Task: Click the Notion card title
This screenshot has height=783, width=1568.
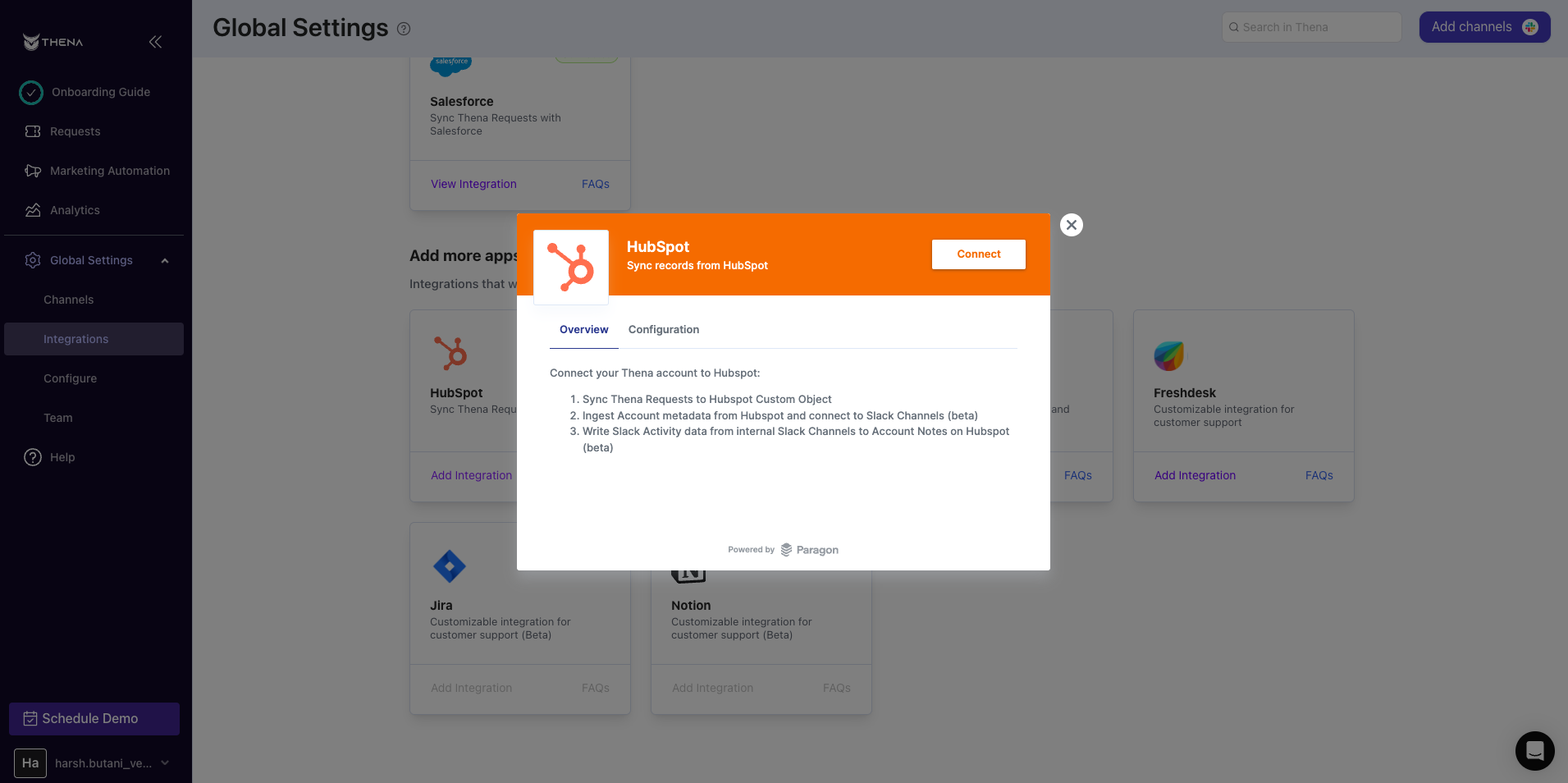Action: (x=691, y=606)
